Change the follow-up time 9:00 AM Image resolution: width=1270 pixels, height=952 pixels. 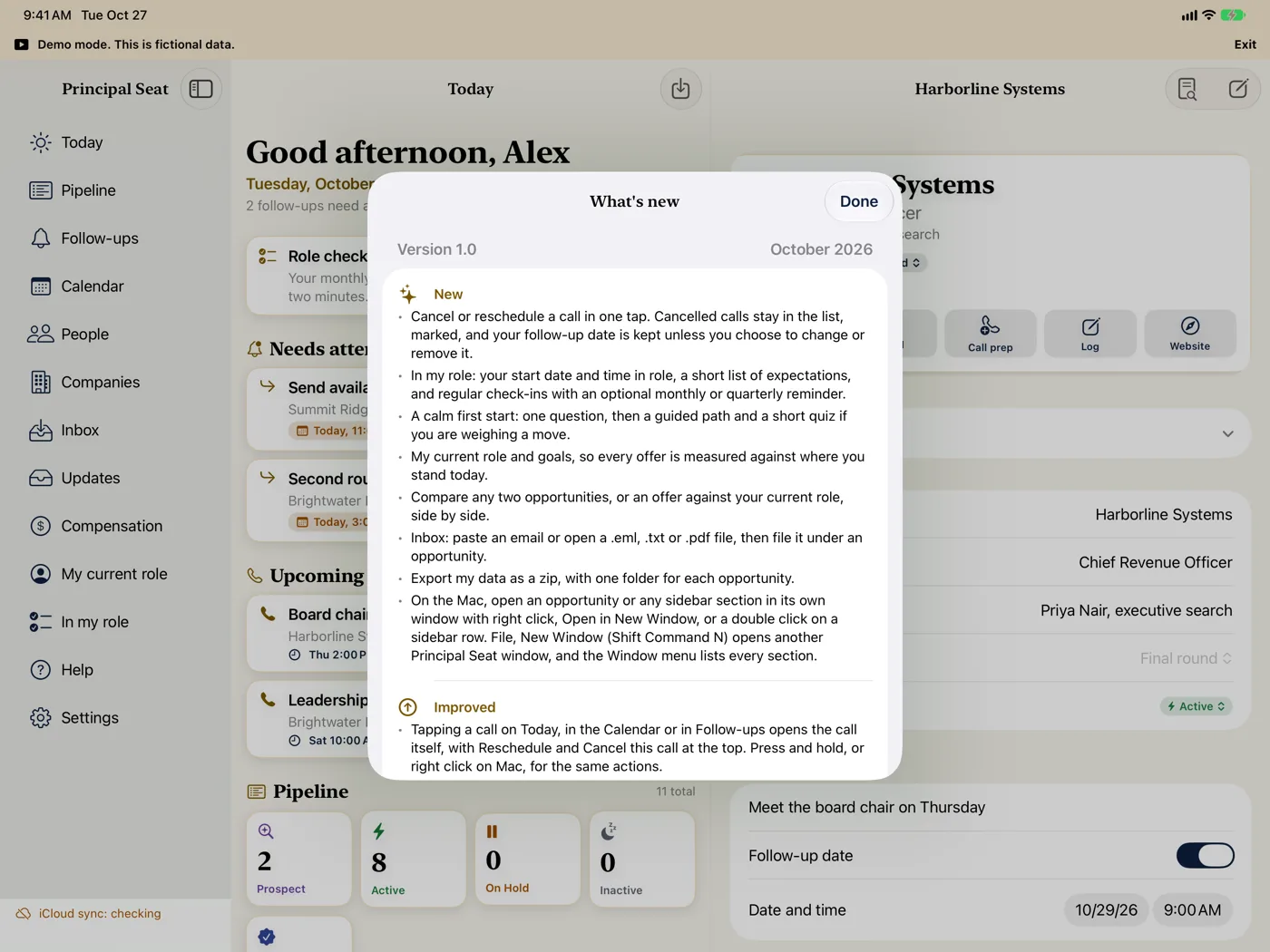click(1192, 910)
